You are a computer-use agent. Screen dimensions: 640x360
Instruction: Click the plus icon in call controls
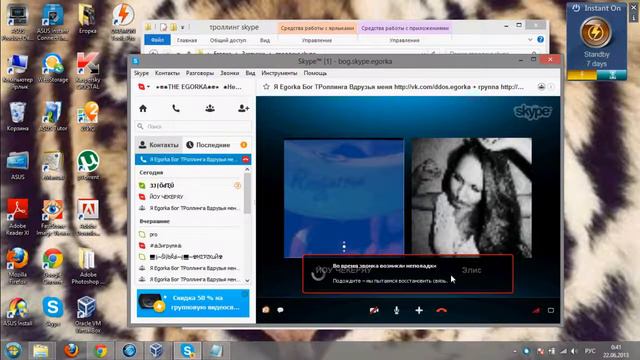[x=419, y=310]
